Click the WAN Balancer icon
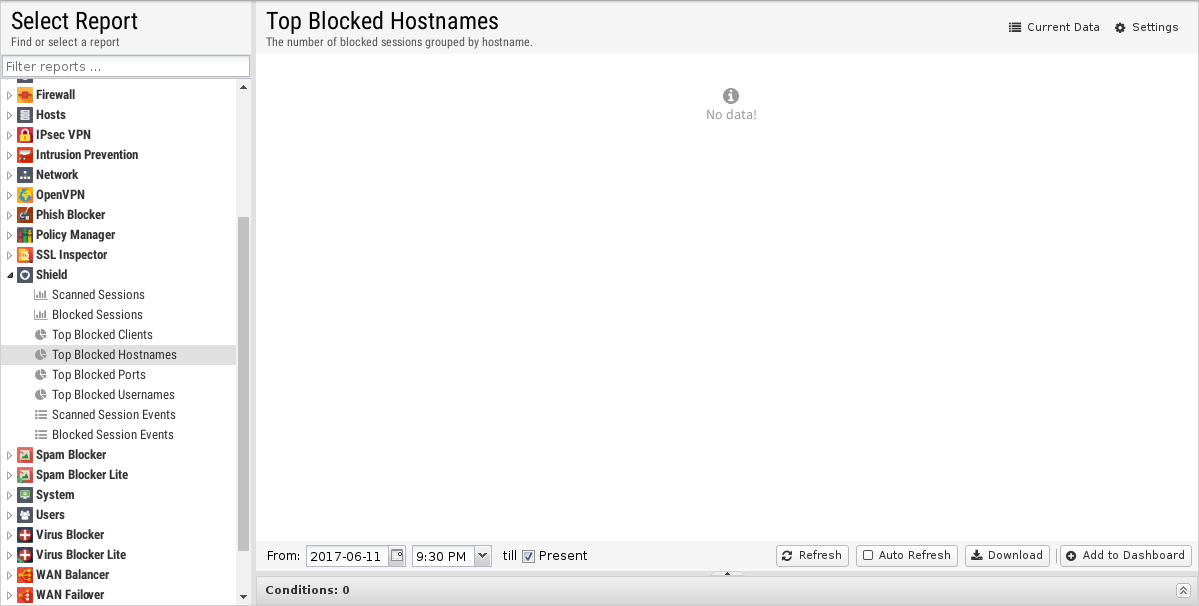The image size is (1199, 606). tap(24, 575)
